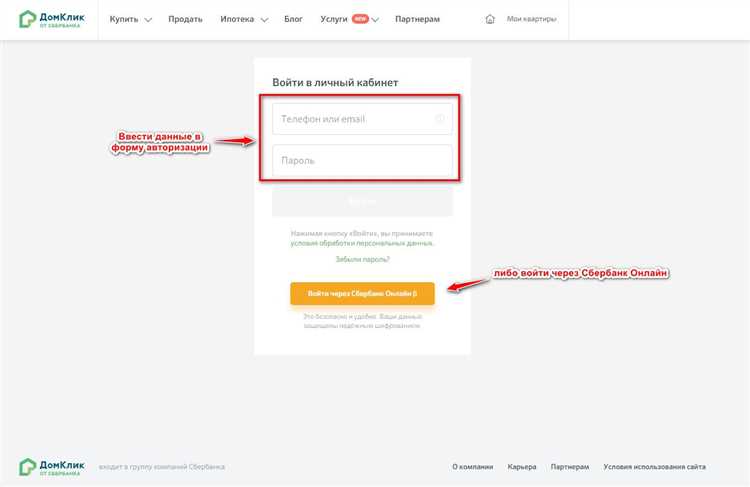
Task: Open Условия использования сайта footer link
Action: [x=654, y=466]
